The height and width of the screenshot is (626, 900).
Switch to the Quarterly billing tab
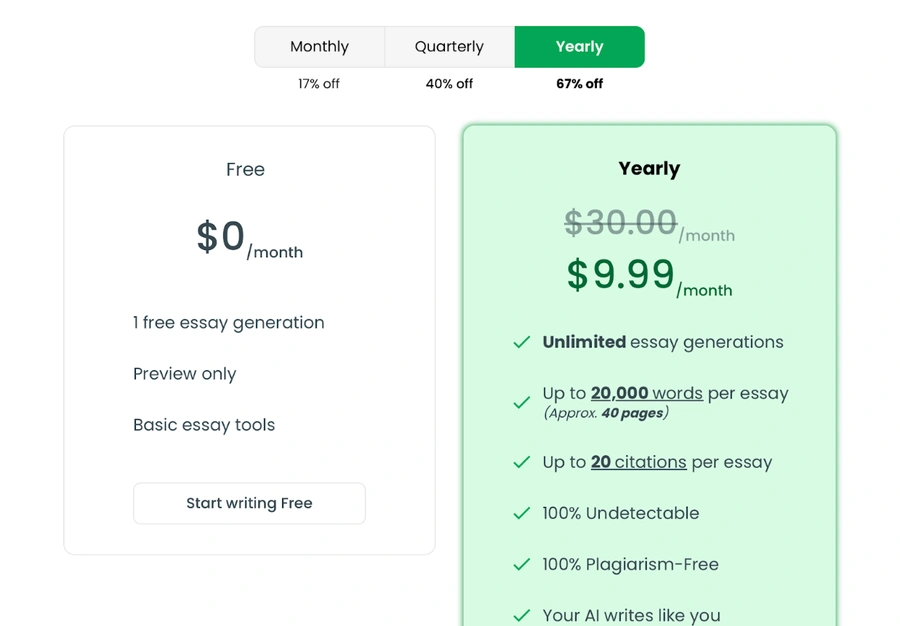click(x=449, y=46)
